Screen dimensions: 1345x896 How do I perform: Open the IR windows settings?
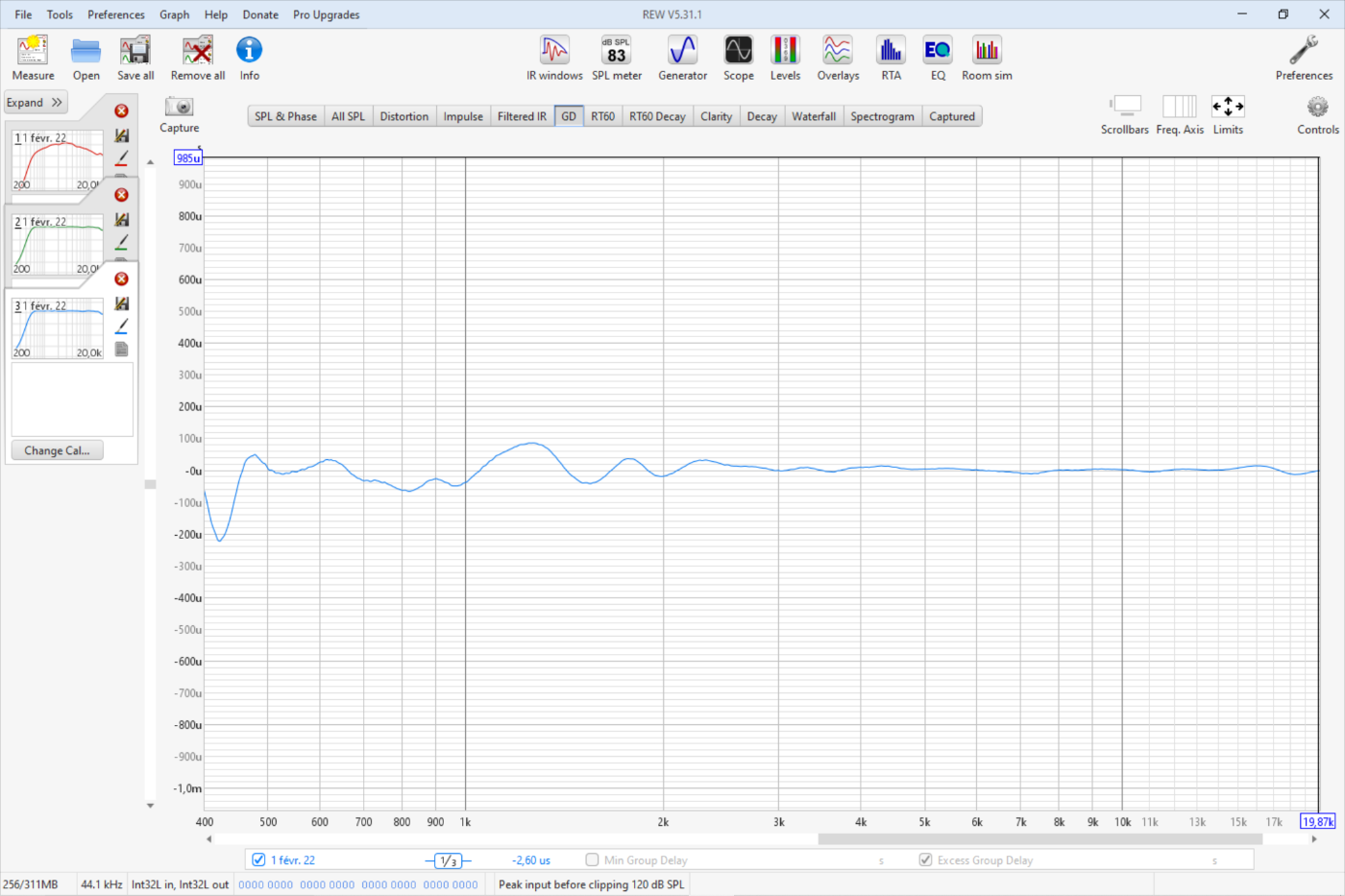[554, 58]
